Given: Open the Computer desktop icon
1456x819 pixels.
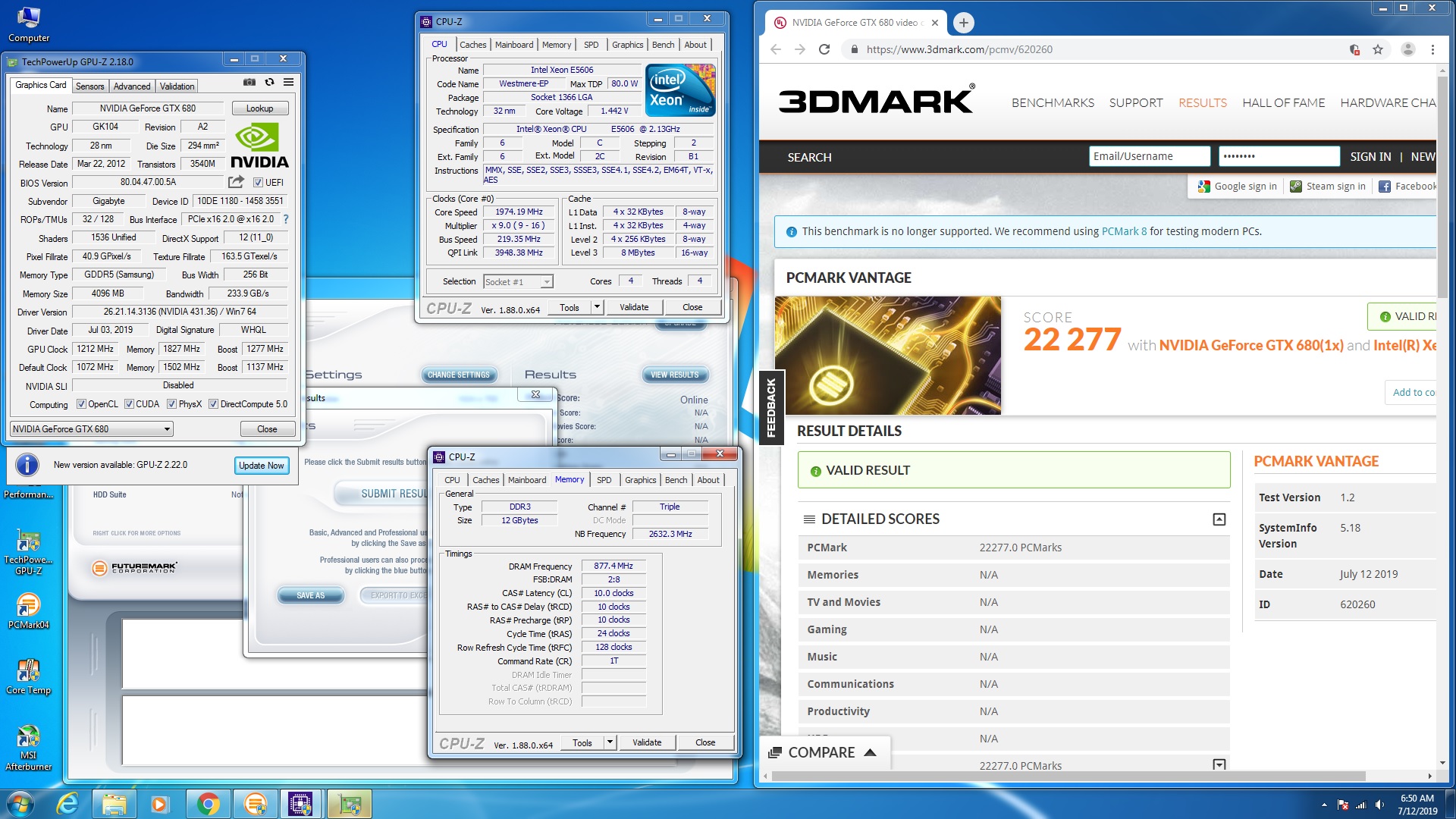Looking at the screenshot, I should point(29,24).
